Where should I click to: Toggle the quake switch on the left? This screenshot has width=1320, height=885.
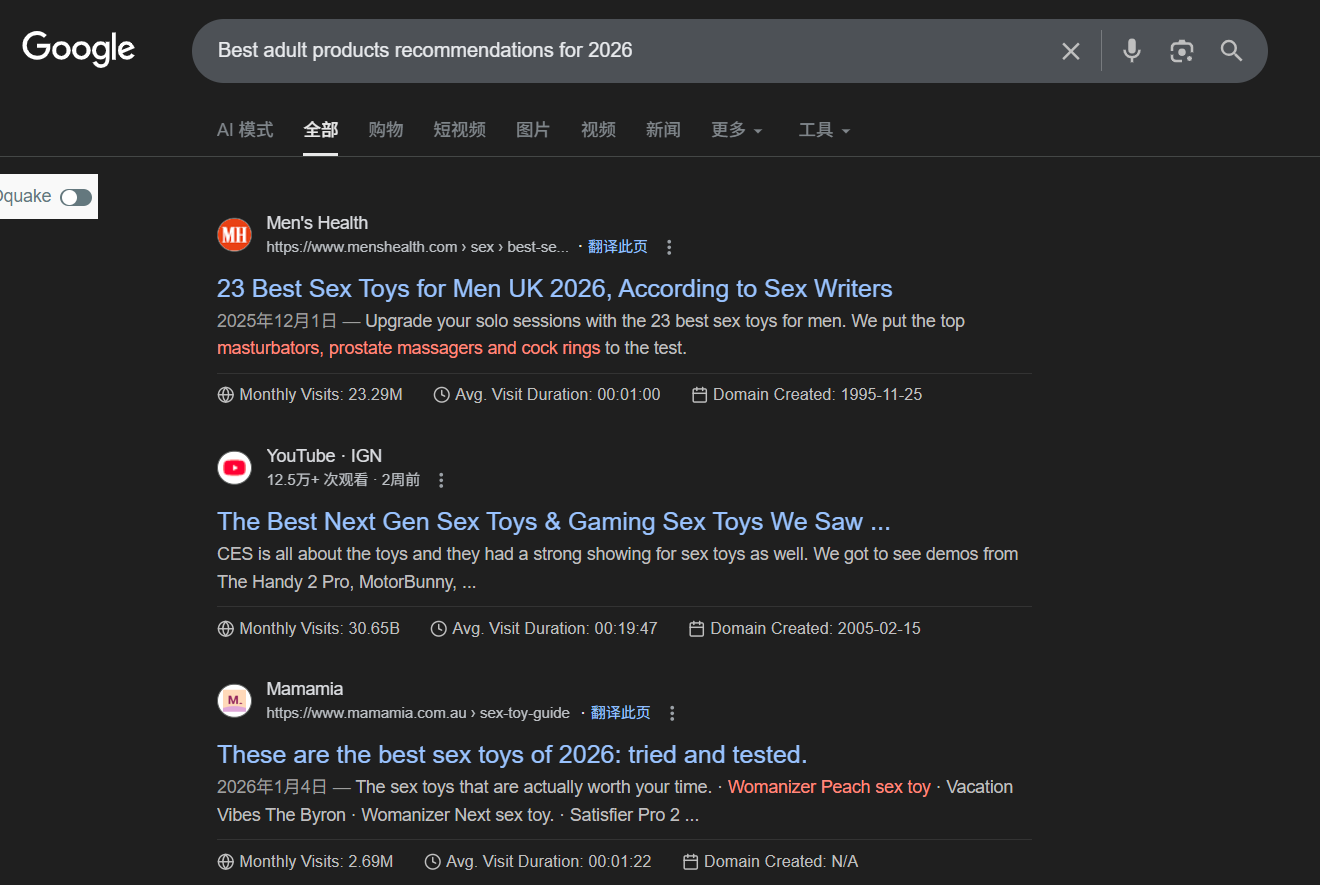(x=75, y=197)
